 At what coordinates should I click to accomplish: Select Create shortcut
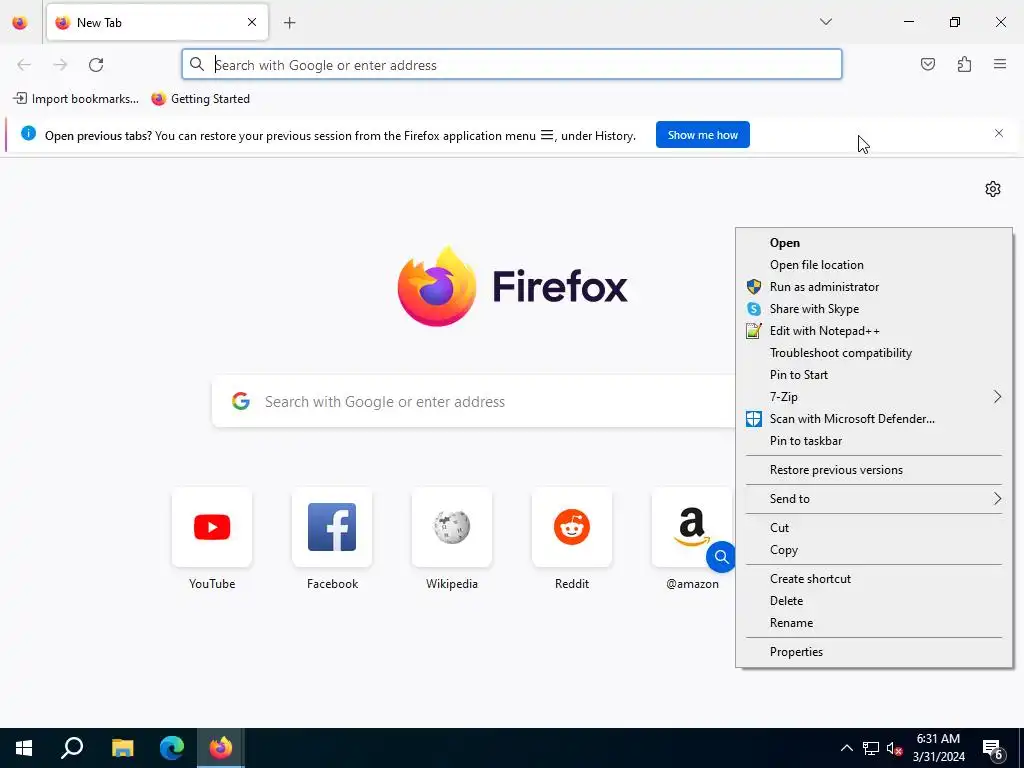pos(874,579)
